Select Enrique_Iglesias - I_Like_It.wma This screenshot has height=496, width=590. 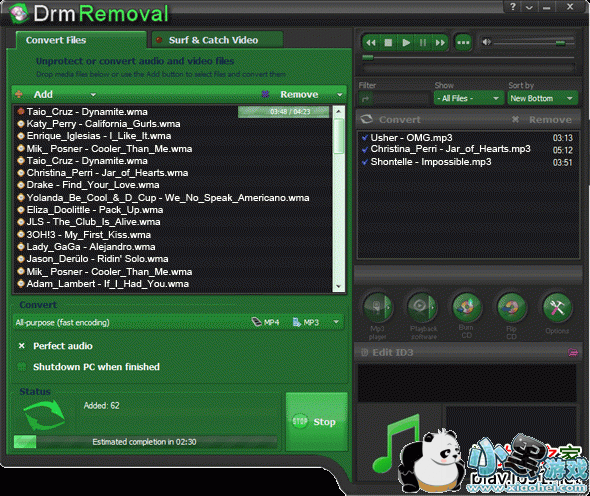coord(99,136)
